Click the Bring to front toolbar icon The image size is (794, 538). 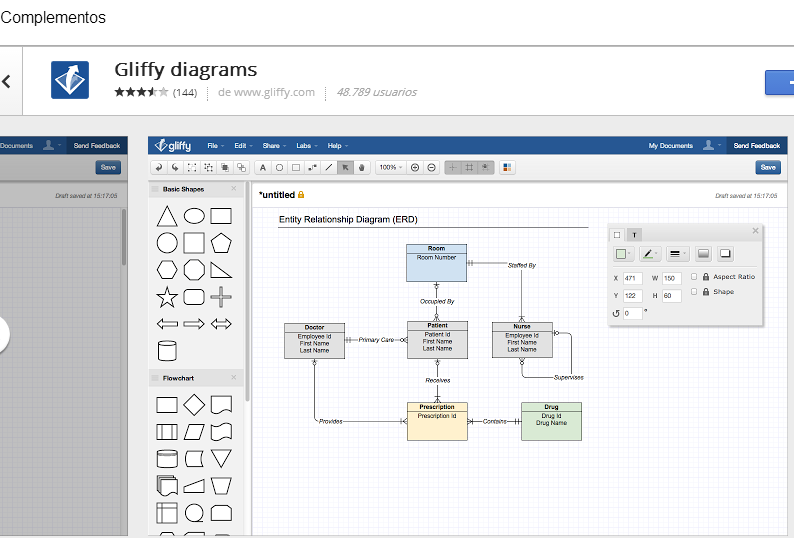pyautogui.click(x=225, y=167)
